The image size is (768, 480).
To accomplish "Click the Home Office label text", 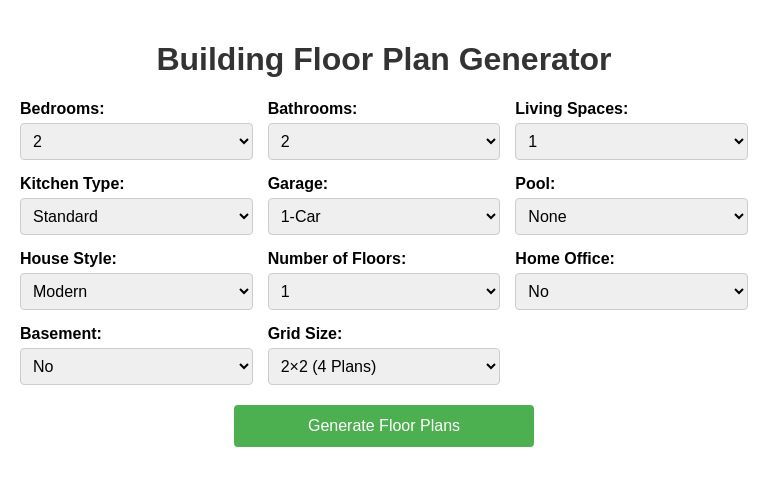I will [x=565, y=259].
